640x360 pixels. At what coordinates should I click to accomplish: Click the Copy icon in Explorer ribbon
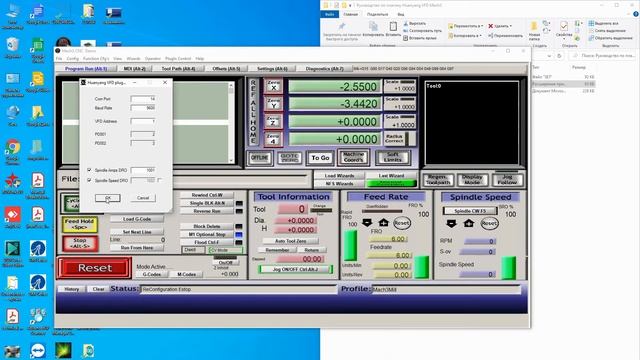[x=373, y=29]
